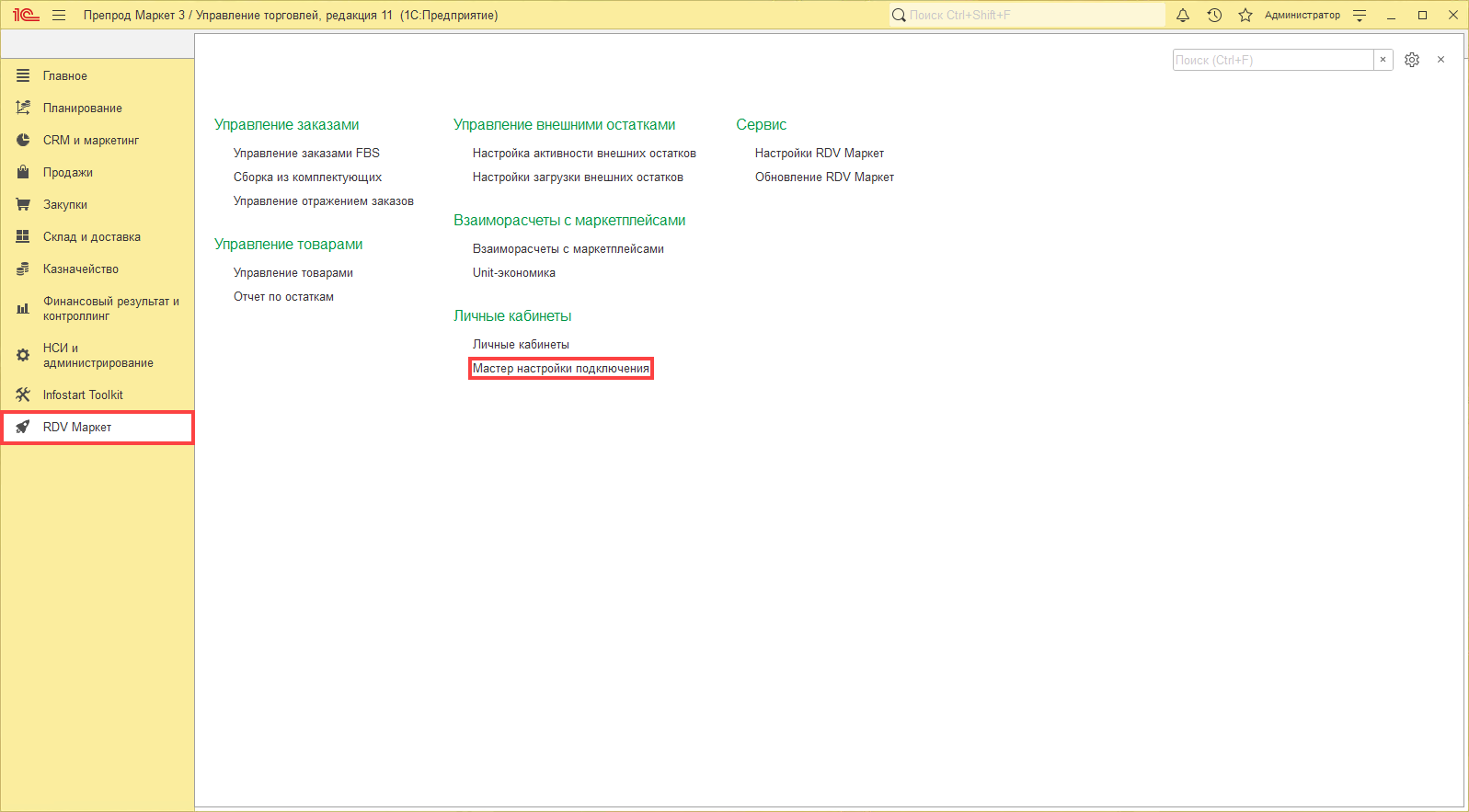Open Склад и доставка section
Screen dimensions: 1469x812
point(98,236)
